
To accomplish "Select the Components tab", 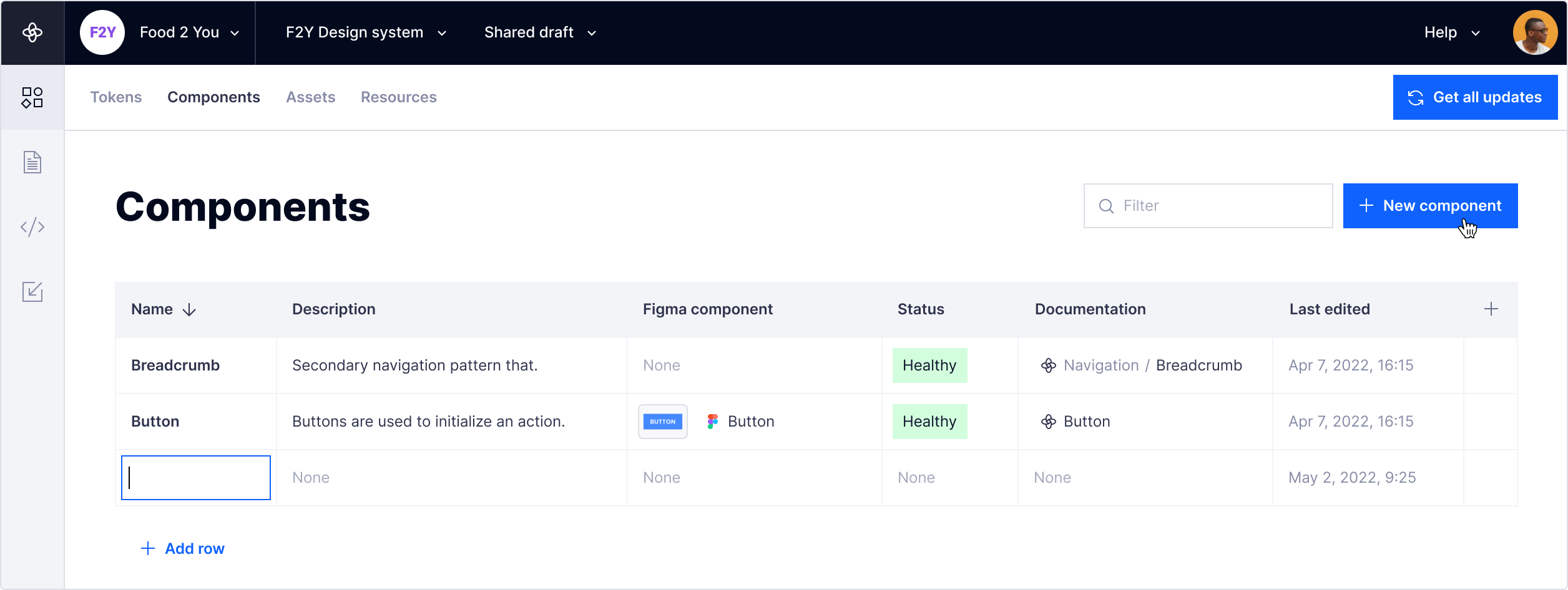I will pyautogui.click(x=213, y=97).
